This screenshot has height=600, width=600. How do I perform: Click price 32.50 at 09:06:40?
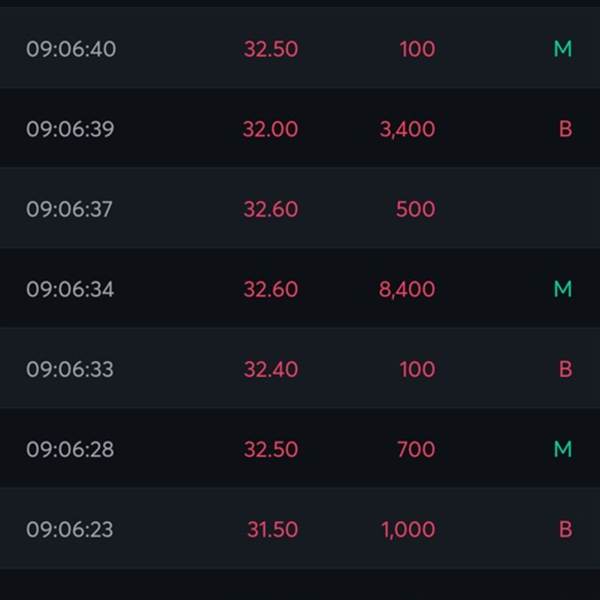click(271, 49)
